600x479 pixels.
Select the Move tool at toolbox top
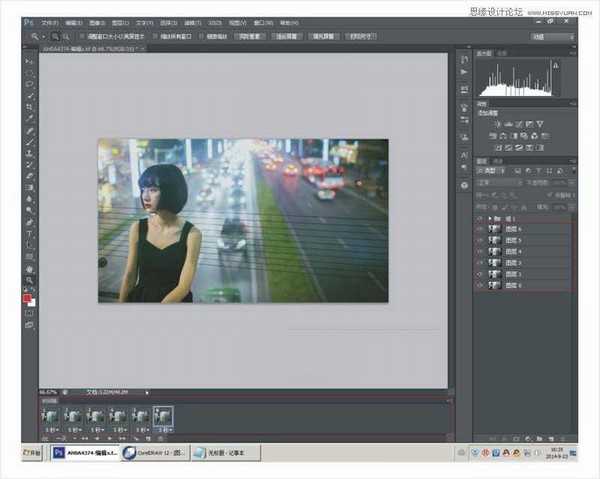(x=28, y=62)
